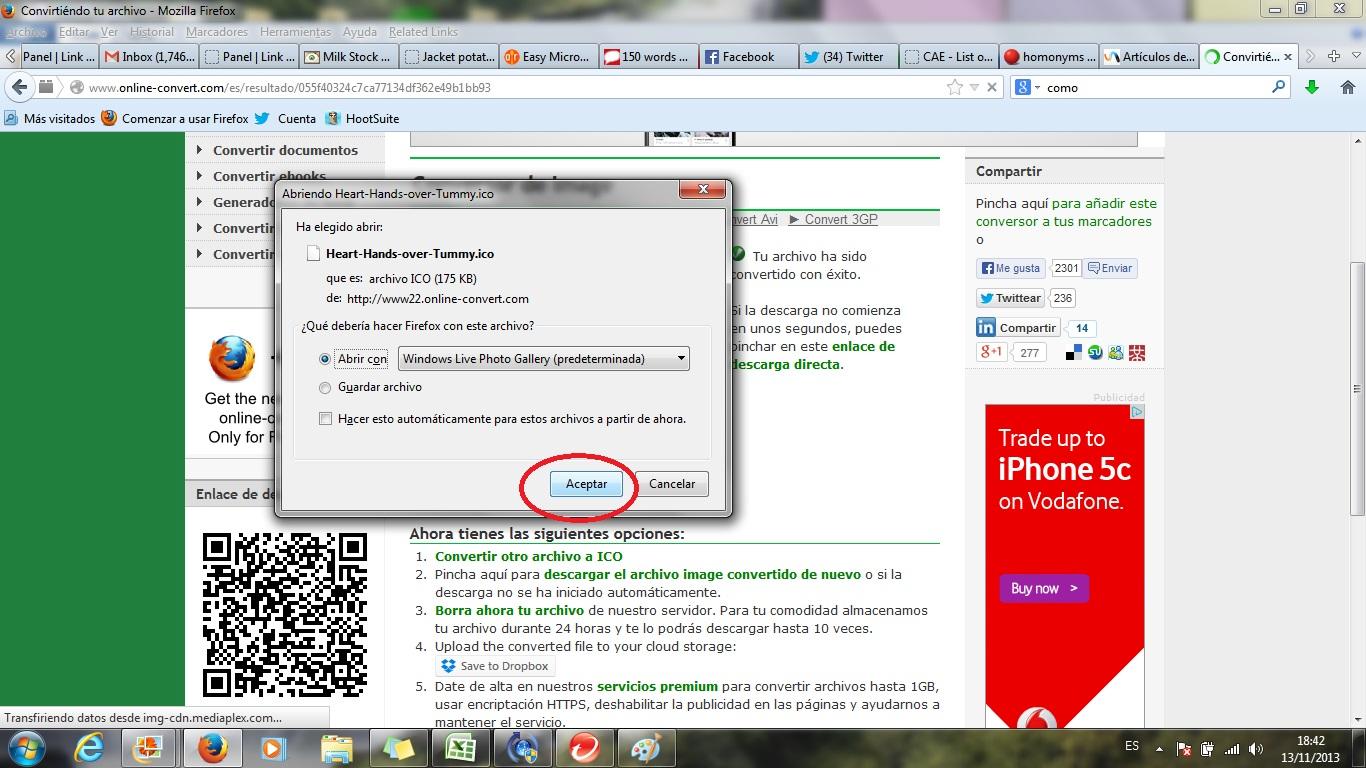Expand the Convertir documentos section
Image resolution: width=1366 pixels, height=768 pixels.
click(x=285, y=150)
